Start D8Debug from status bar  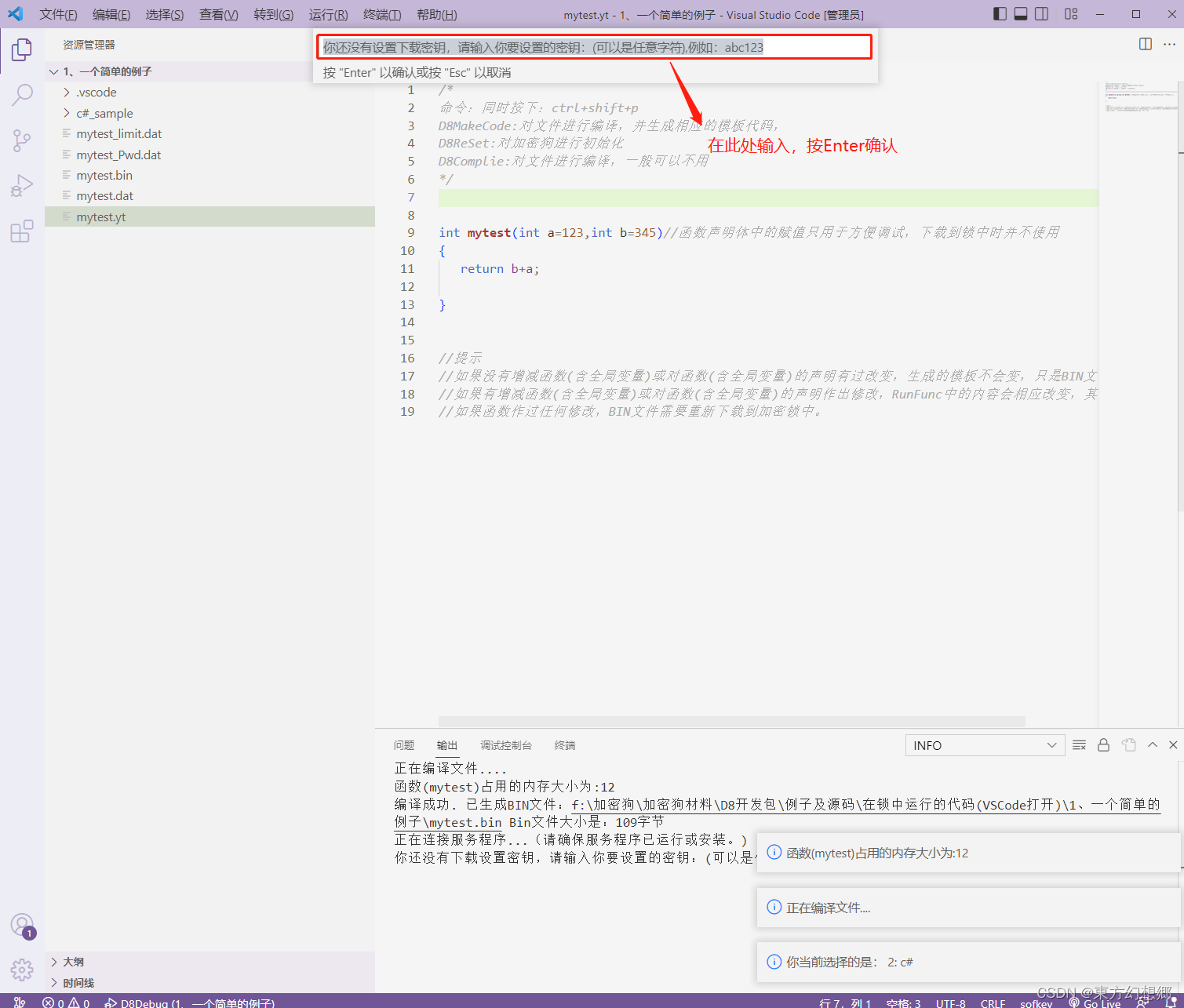(x=189, y=1003)
